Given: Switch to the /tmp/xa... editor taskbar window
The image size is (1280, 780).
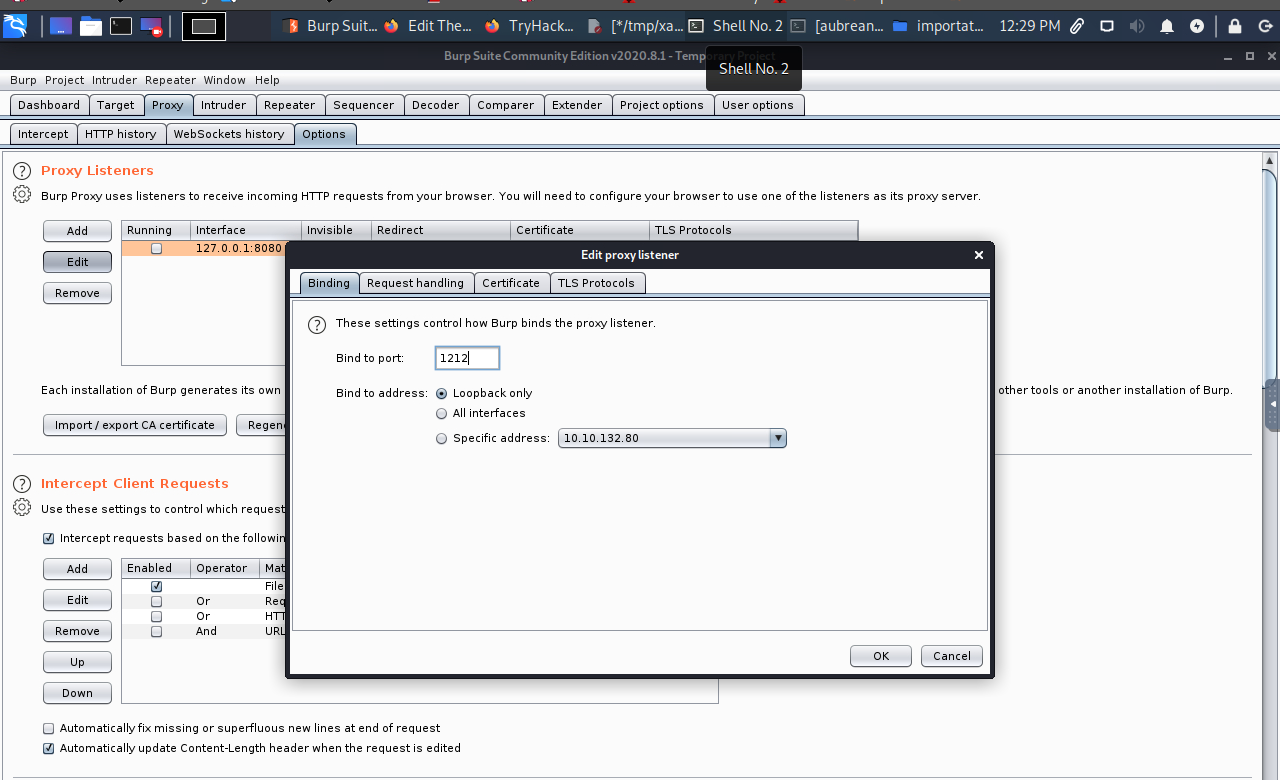Looking at the screenshot, I should click(x=635, y=26).
